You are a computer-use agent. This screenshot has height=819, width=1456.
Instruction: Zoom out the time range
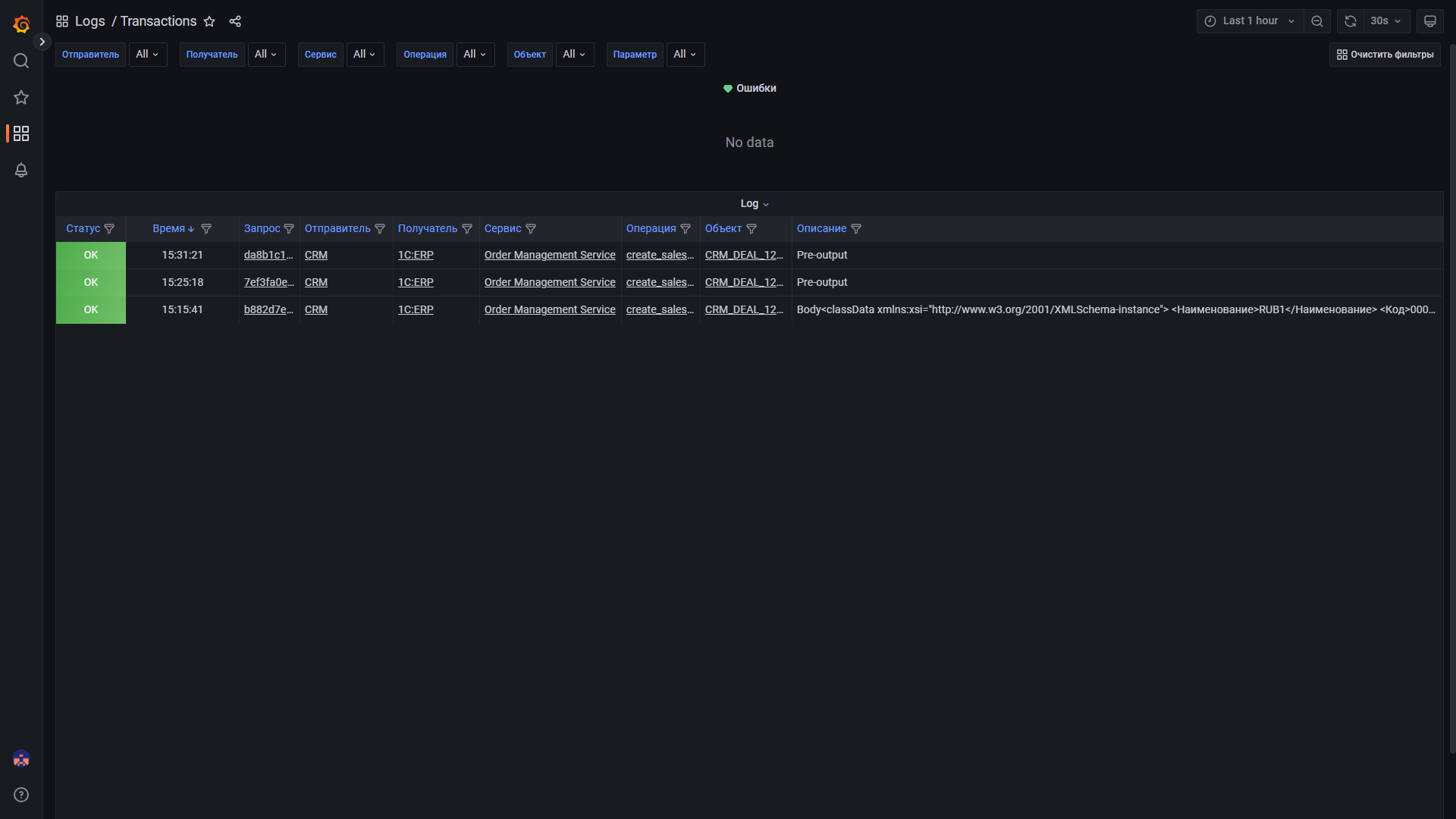1317,21
